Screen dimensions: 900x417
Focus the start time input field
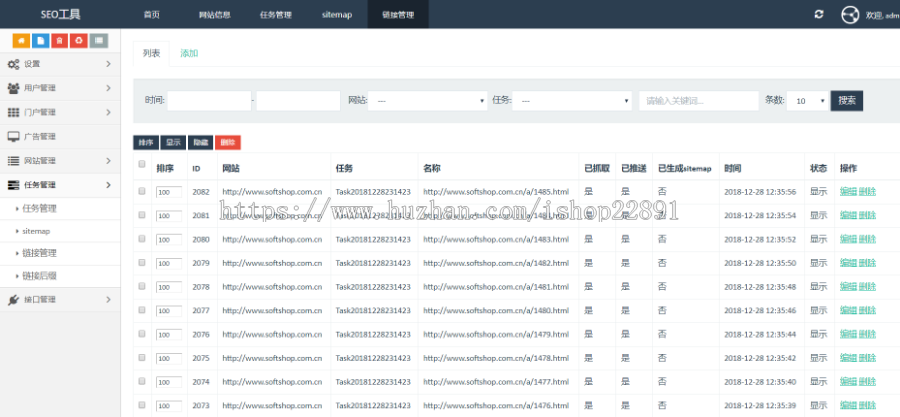click(210, 101)
